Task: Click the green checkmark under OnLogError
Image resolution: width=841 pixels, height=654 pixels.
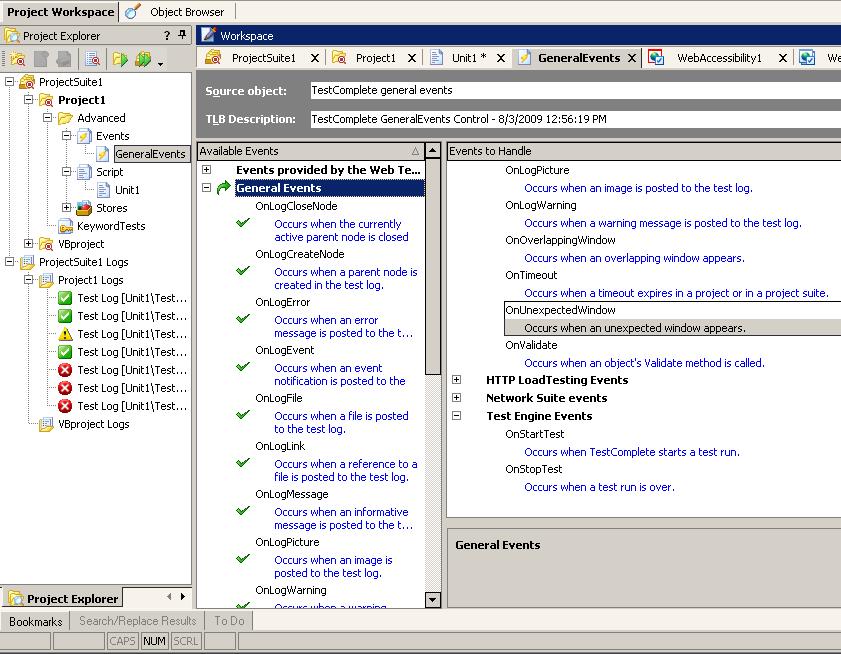Action: [x=242, y=319]
